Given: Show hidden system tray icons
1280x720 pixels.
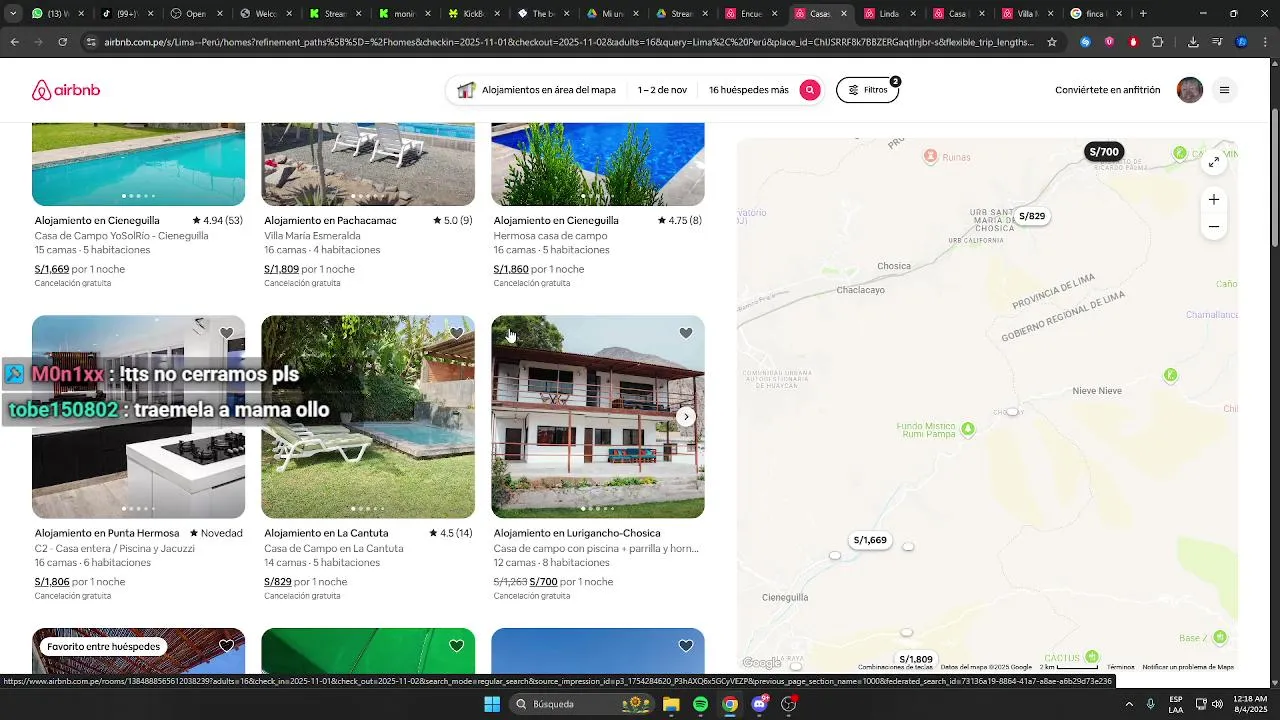Looking at the screenshot, I should tap(1130, 704).
